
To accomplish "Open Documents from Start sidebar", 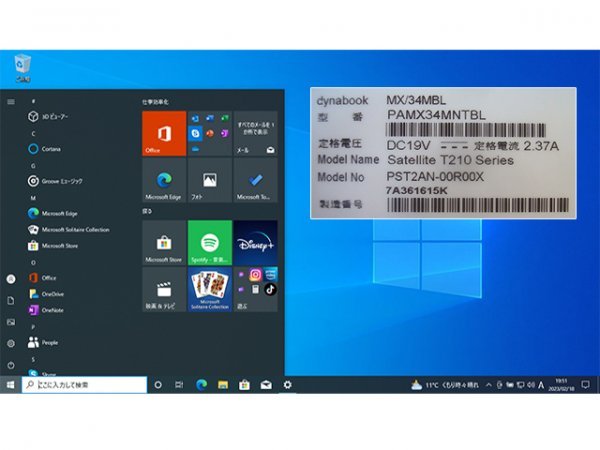I will (11, 300).
